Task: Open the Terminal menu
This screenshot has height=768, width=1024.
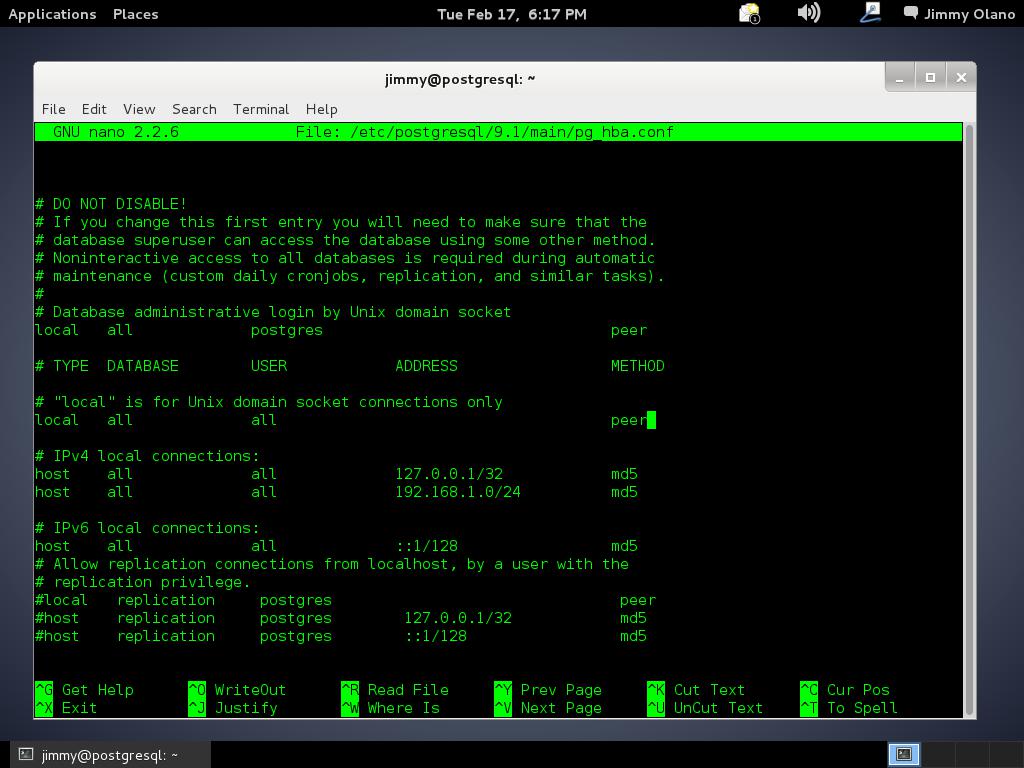Action: click(x=261, y=109)
